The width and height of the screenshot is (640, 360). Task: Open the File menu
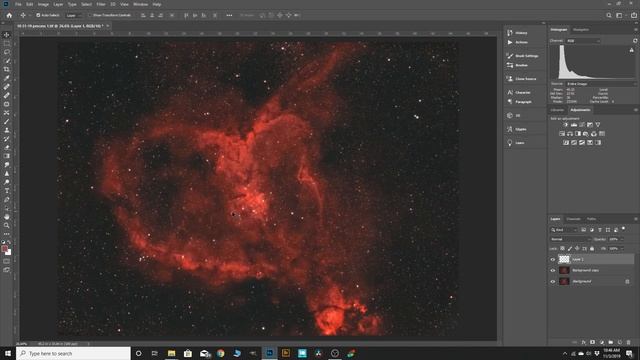[x=18, y=4]
